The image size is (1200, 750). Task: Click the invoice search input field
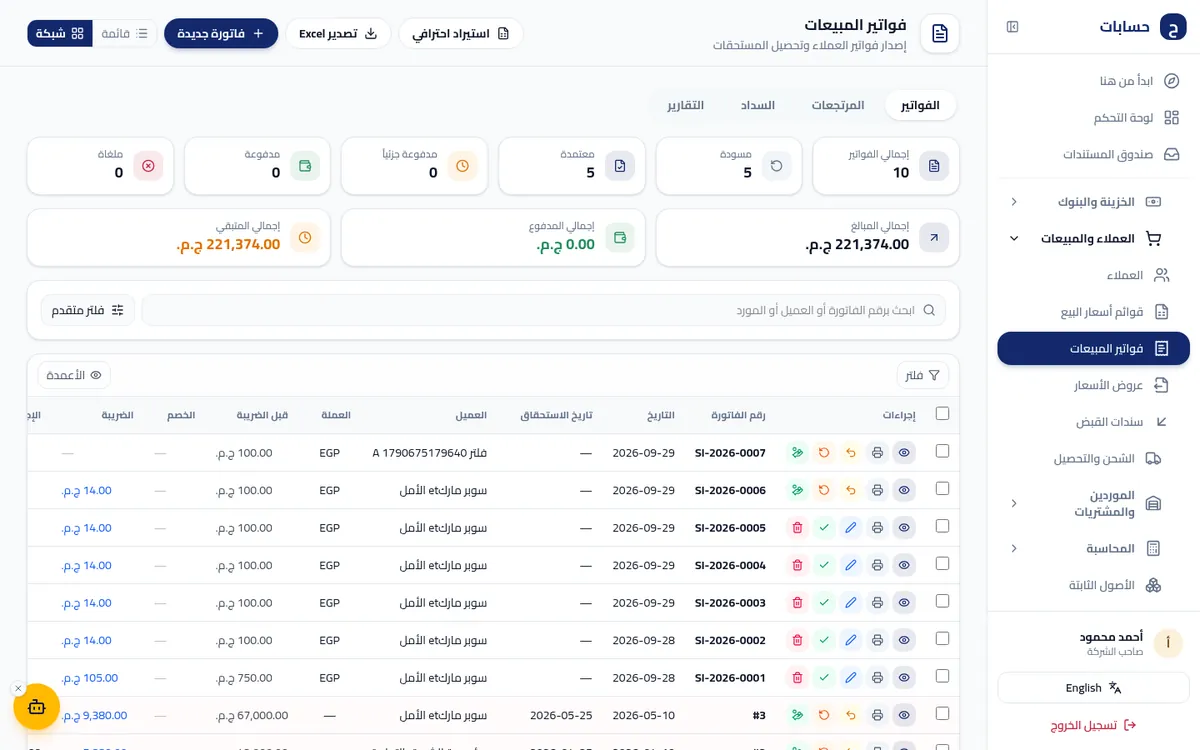point(544,310)
